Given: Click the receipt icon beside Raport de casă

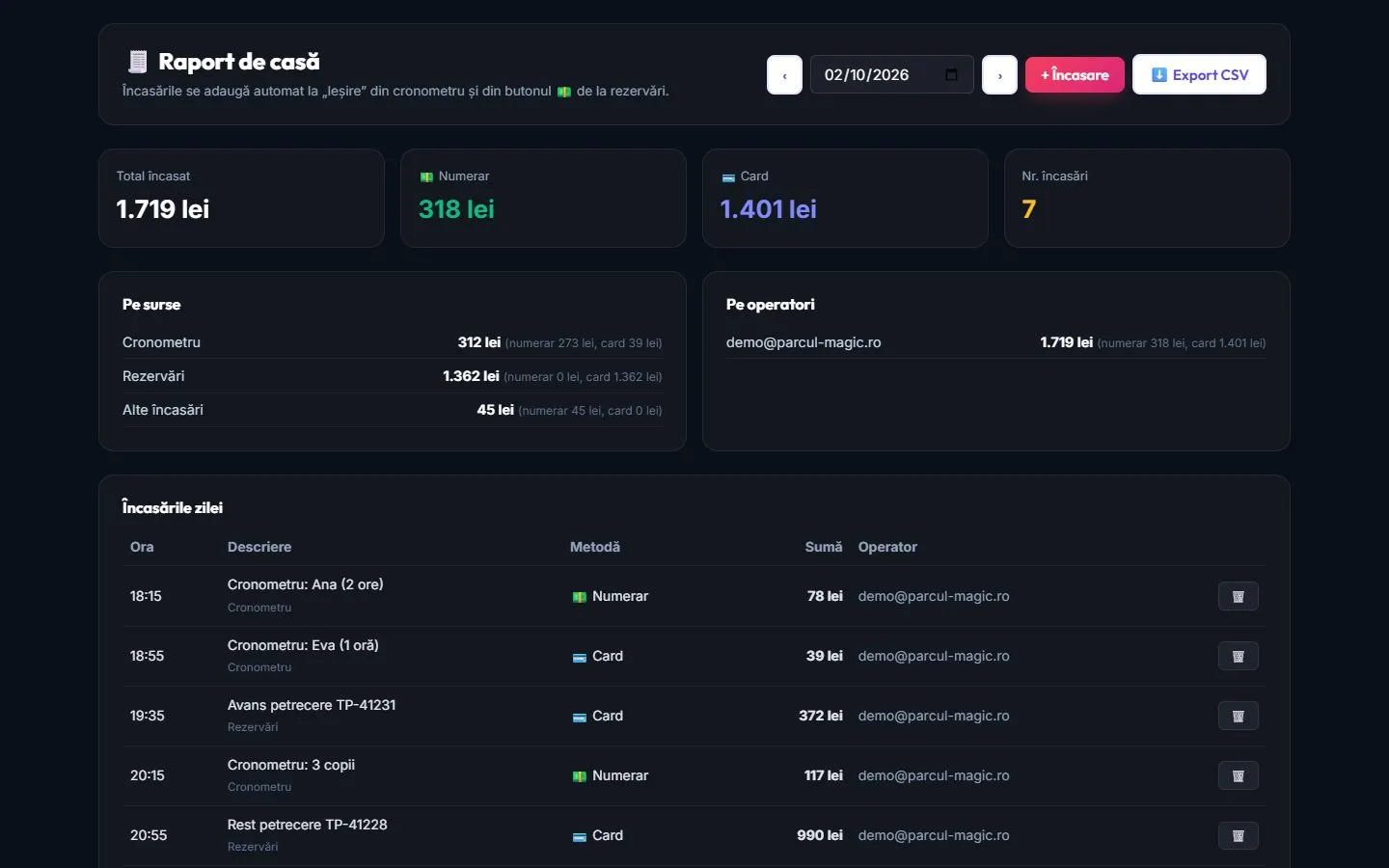Looking at the screenshot, I should 137,62.
